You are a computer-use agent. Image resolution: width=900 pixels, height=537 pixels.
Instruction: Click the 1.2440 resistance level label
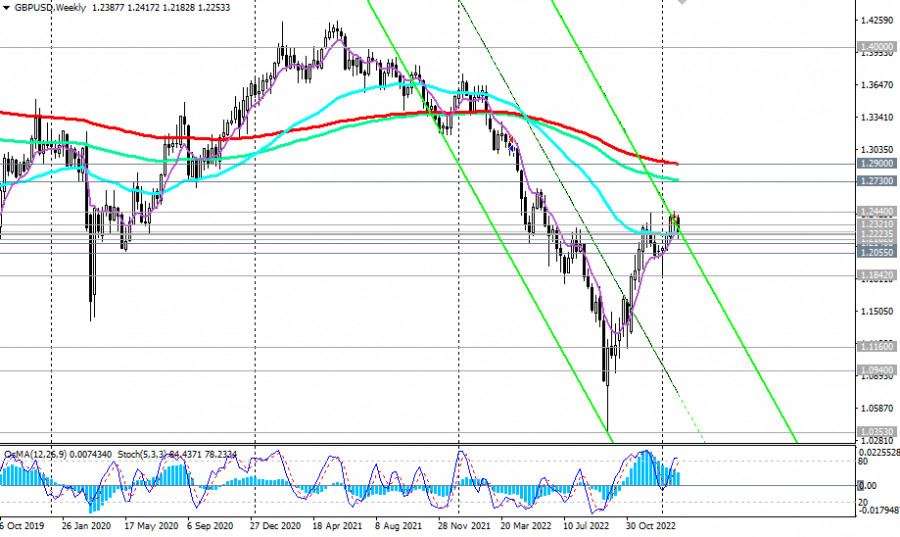(876, 212)
